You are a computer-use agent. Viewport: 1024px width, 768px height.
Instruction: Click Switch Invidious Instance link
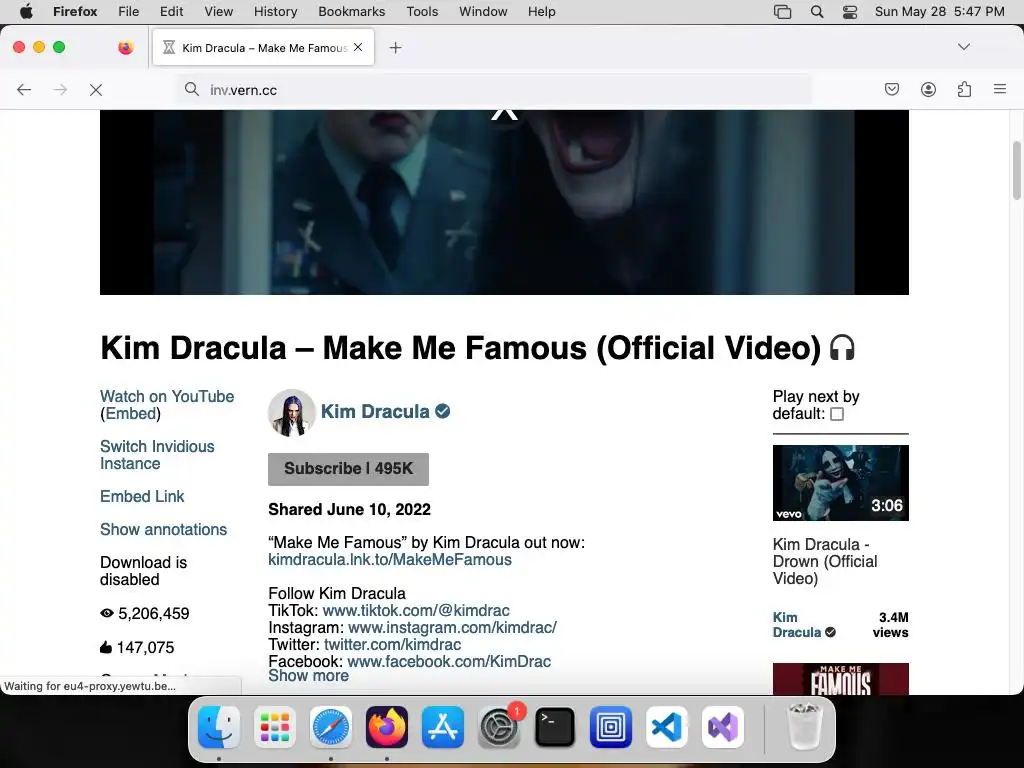157,455
